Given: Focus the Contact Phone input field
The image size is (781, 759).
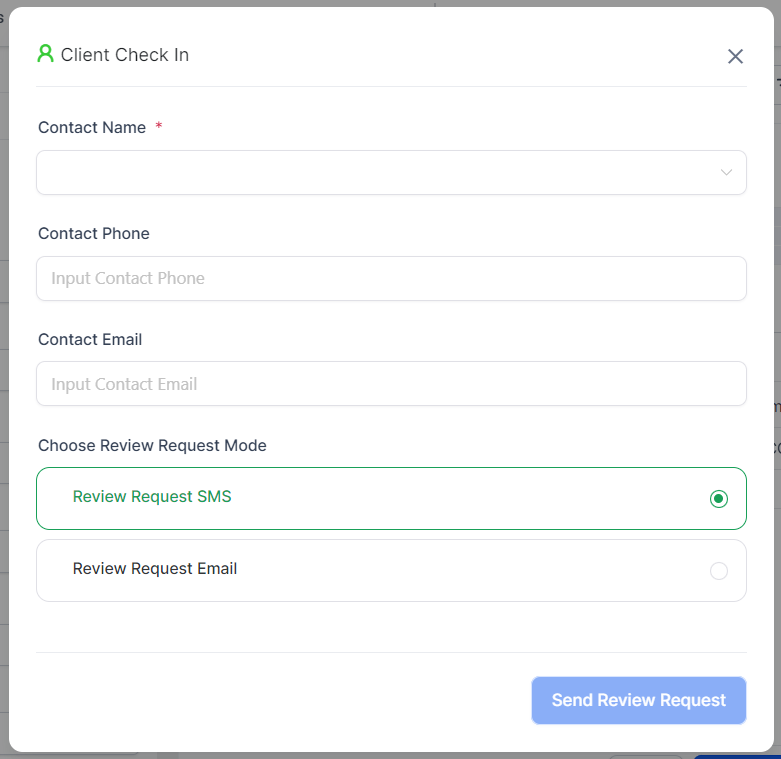Looking at the screenshot, I should pos(390,278).
